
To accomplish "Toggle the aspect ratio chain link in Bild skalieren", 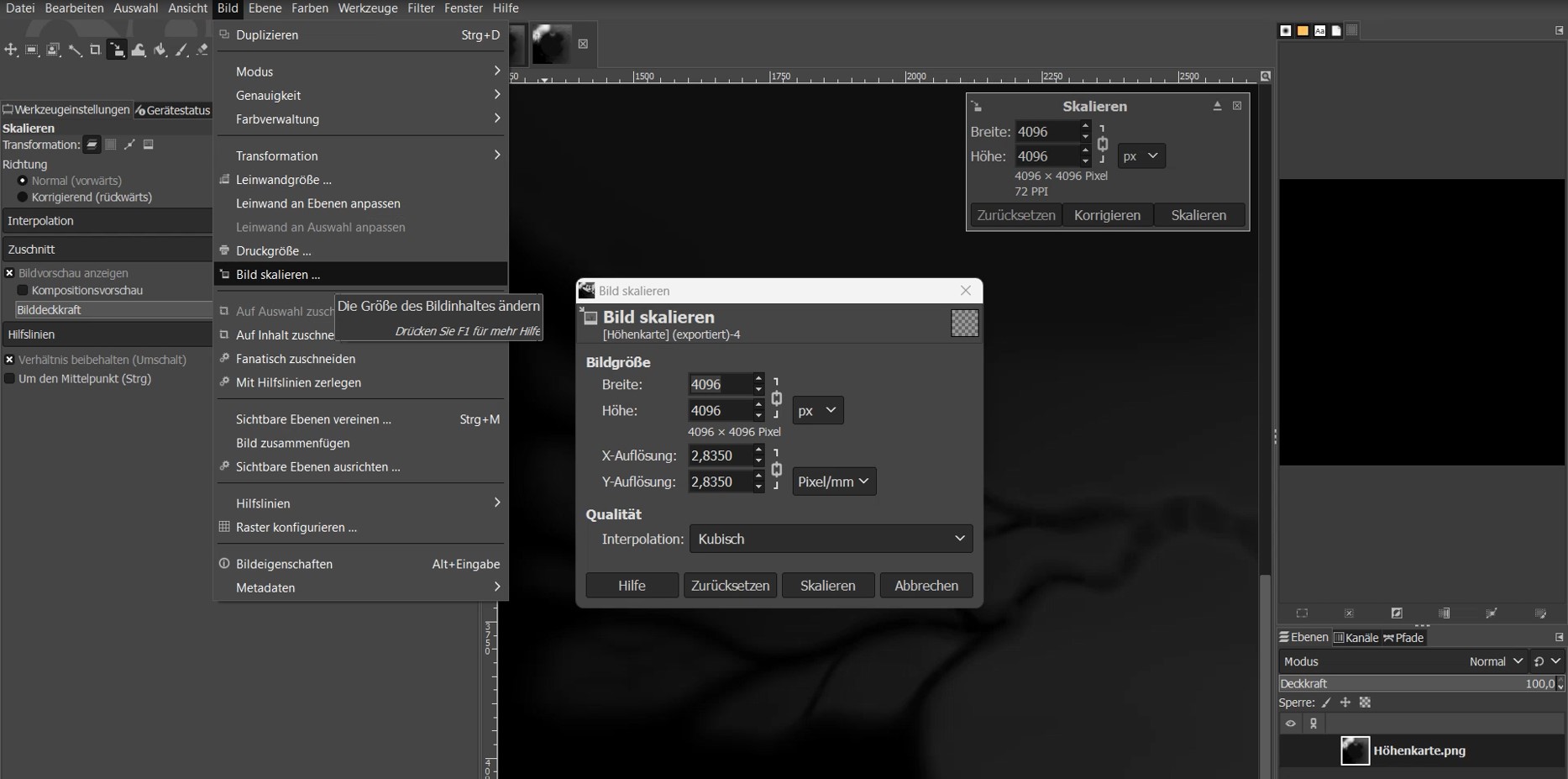I will tap(777, 397).
